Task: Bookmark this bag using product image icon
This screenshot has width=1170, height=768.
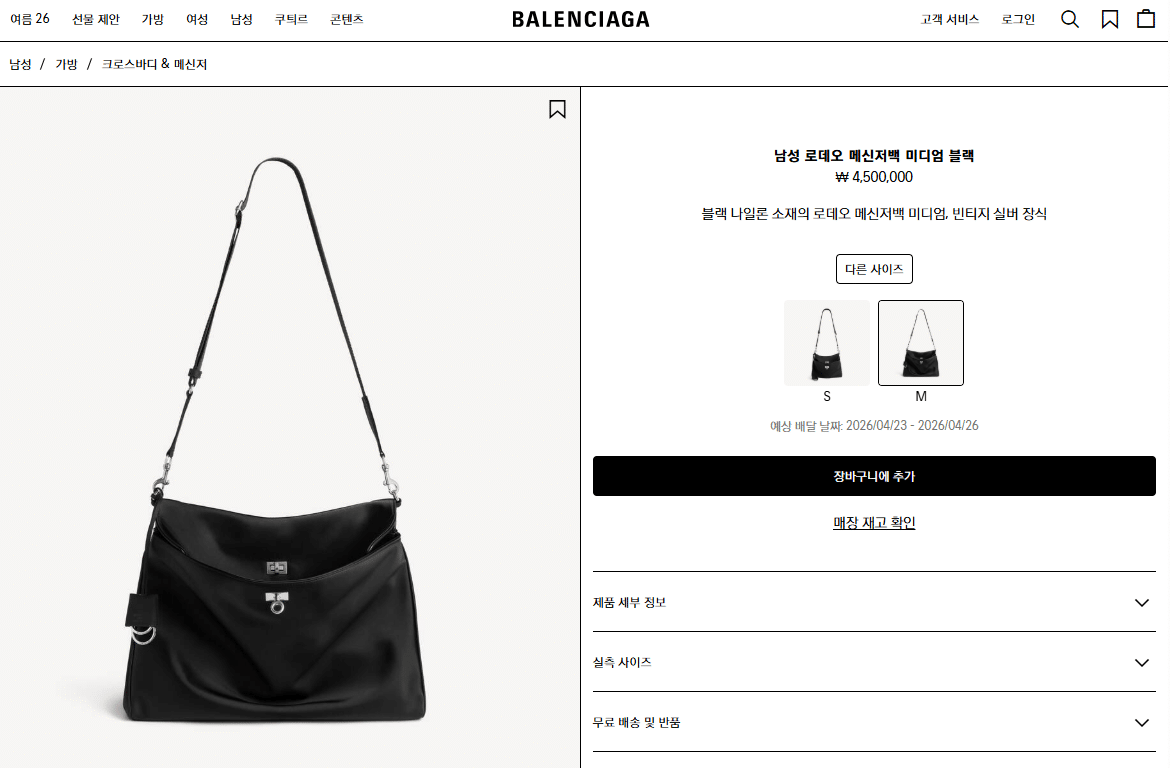Action: click(557, 110)
